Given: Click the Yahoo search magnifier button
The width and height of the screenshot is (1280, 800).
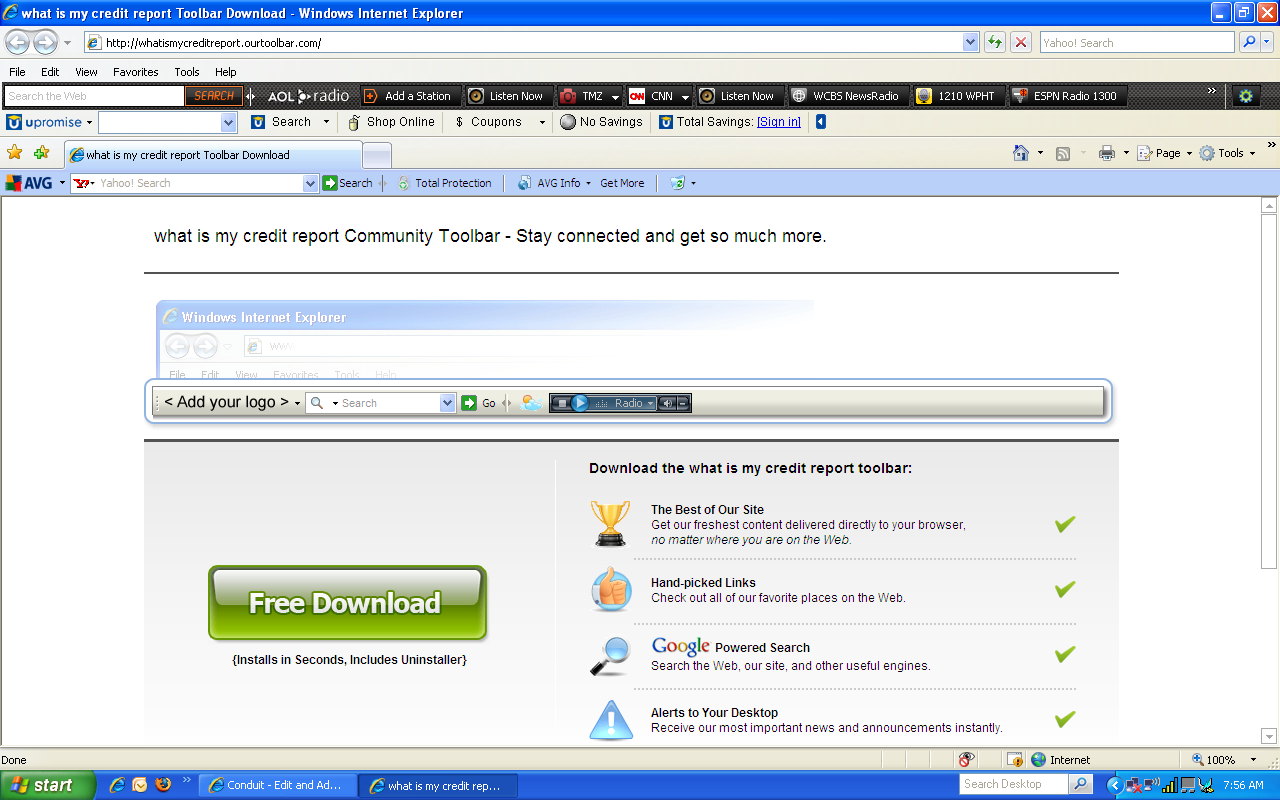Looking at the screenshot, I should tap(1248, 42).
